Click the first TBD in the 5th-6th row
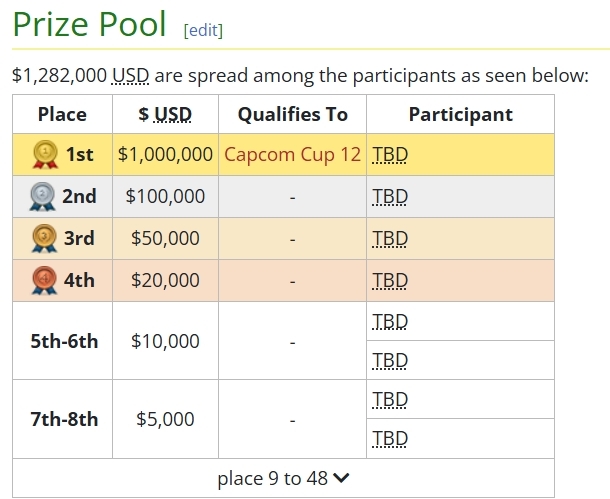The width and height of the screenshot is (610, 499). 390,322
